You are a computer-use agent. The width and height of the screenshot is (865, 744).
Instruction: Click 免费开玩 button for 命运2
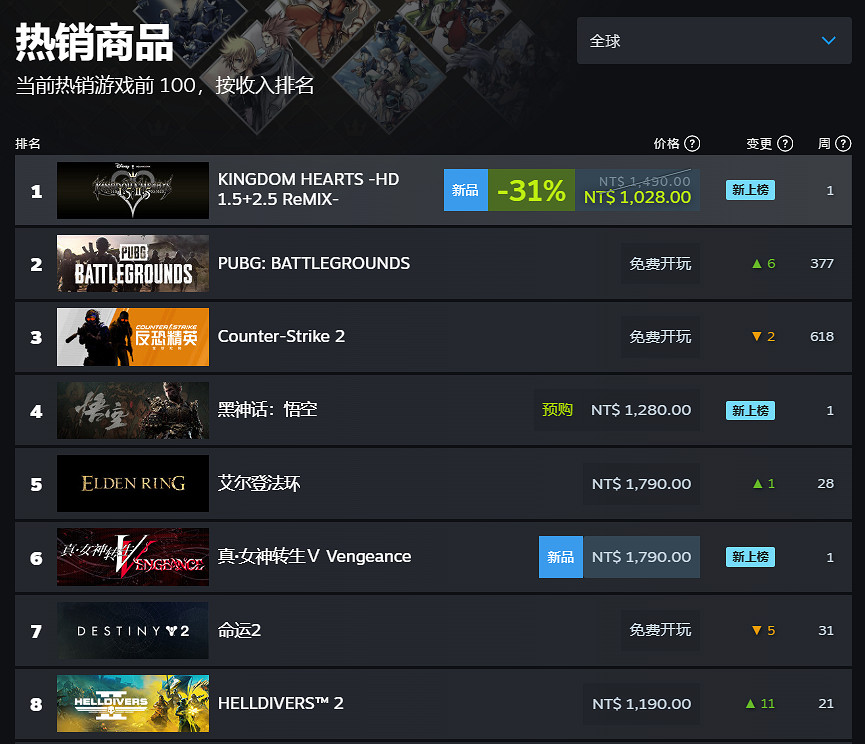coord(660,630)
